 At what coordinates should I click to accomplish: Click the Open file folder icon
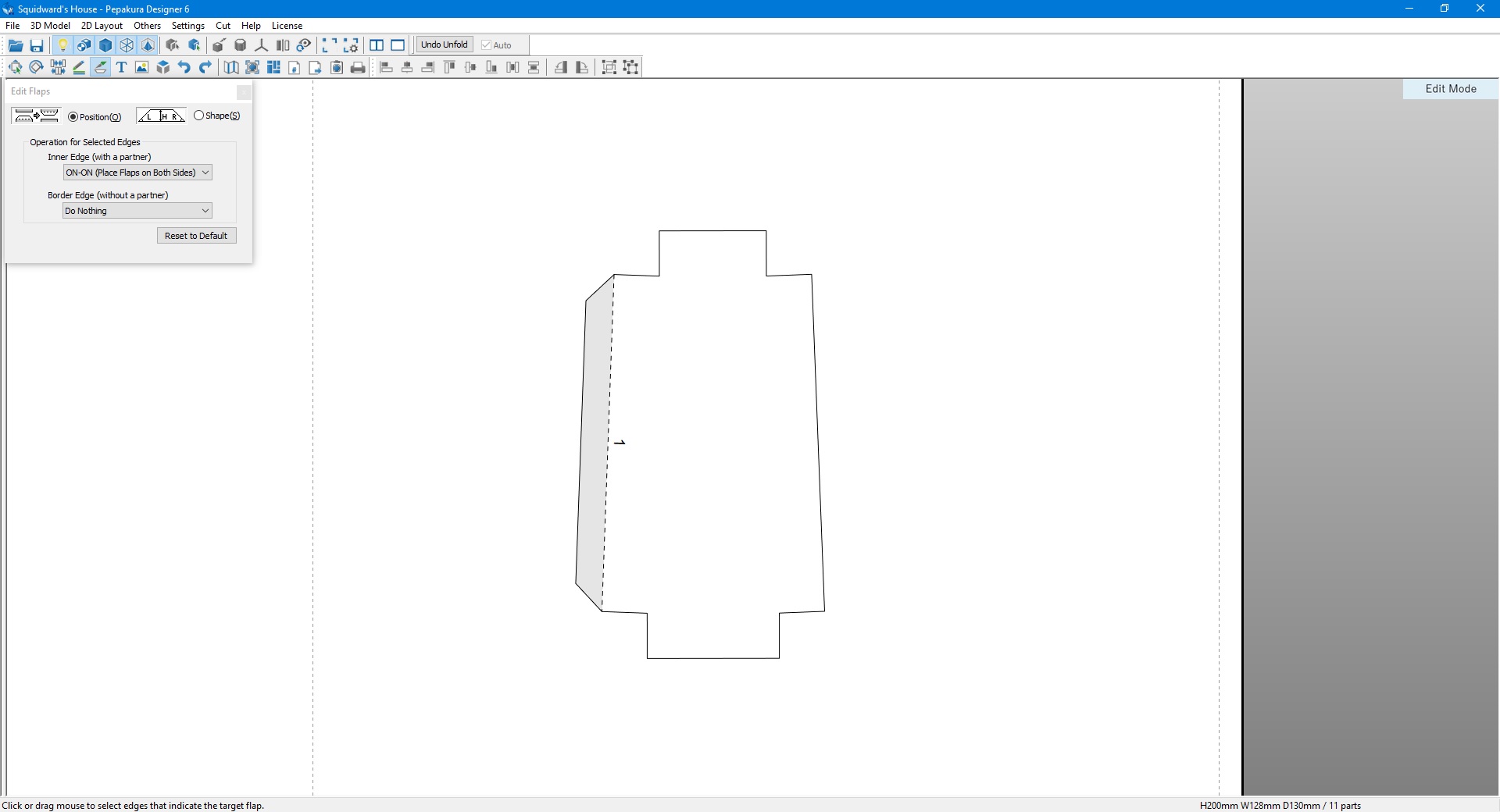click(x=16, y=45)
